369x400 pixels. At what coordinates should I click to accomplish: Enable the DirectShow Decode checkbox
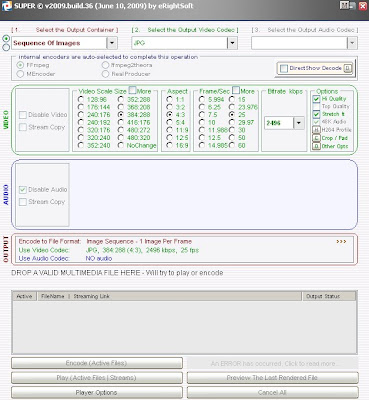[x=284, y=68]
